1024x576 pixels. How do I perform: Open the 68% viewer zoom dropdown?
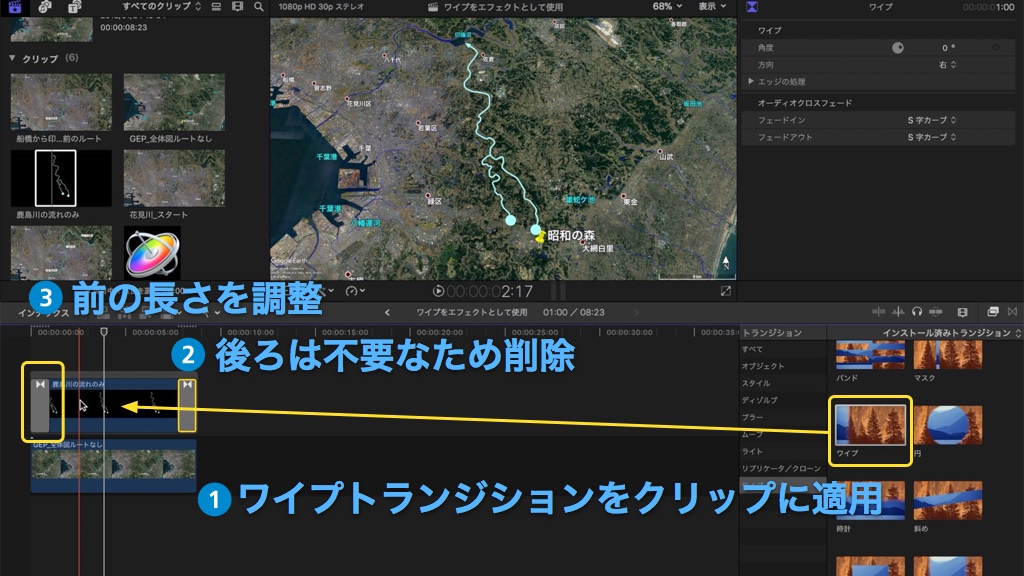[x=667, y=7]
